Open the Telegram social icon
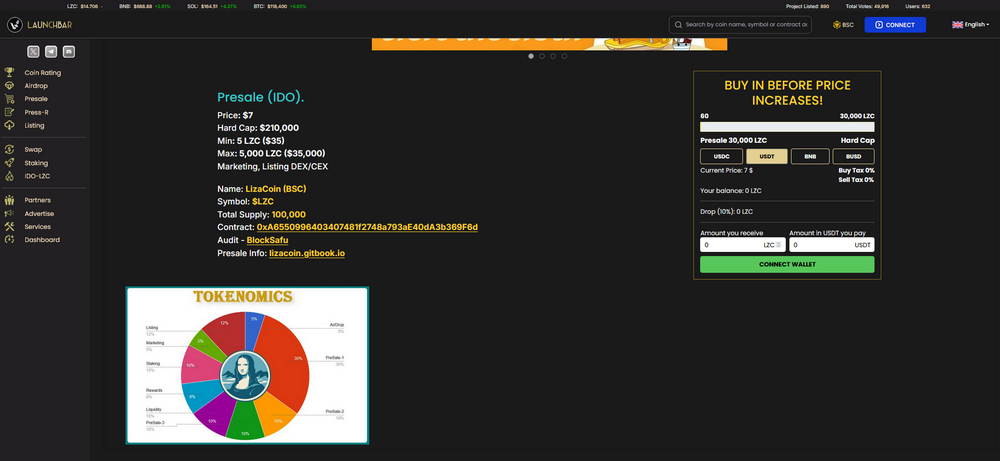1000x461 pixels. pos(51,51)
